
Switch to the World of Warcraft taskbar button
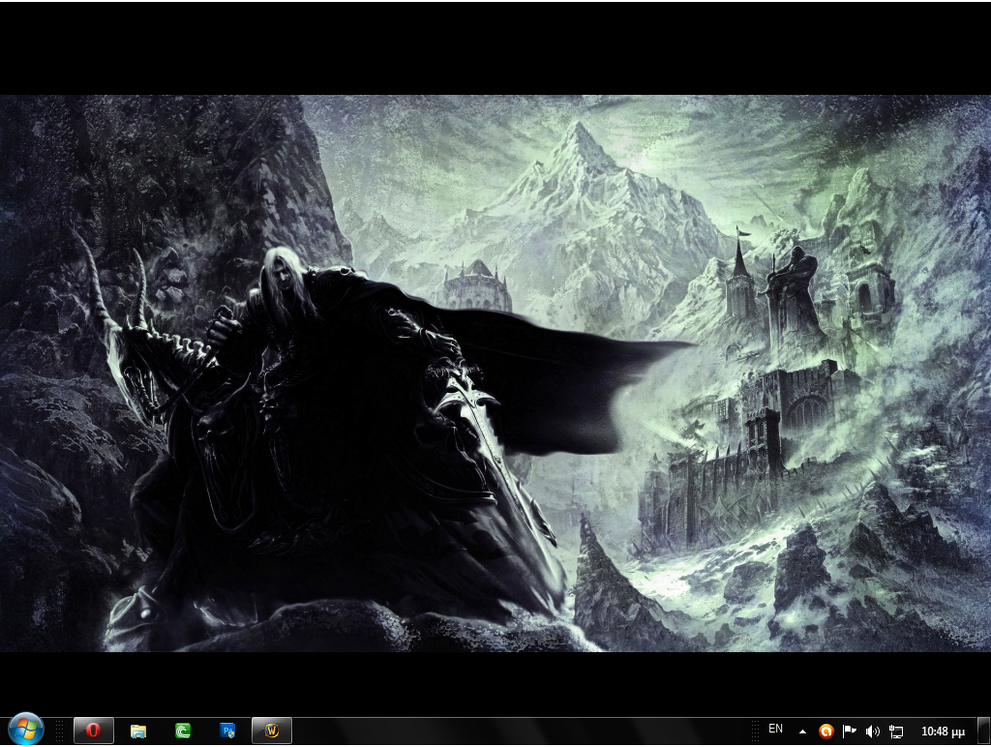272,731
